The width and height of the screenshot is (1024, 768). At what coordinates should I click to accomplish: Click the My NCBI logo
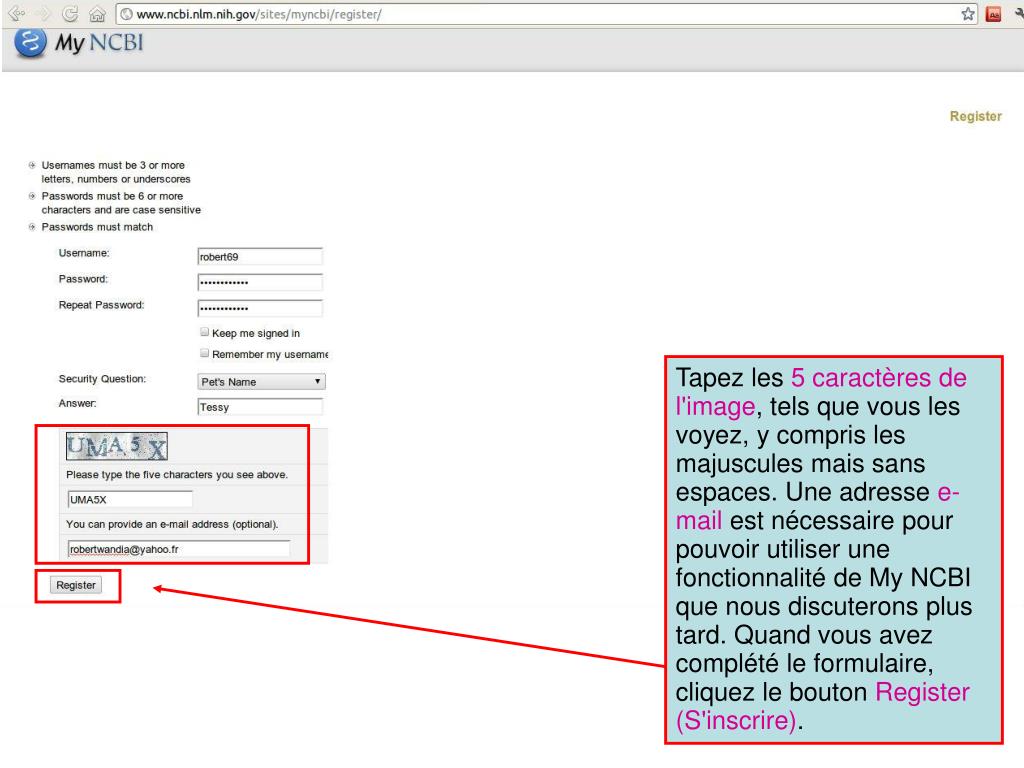coord(79,43)
